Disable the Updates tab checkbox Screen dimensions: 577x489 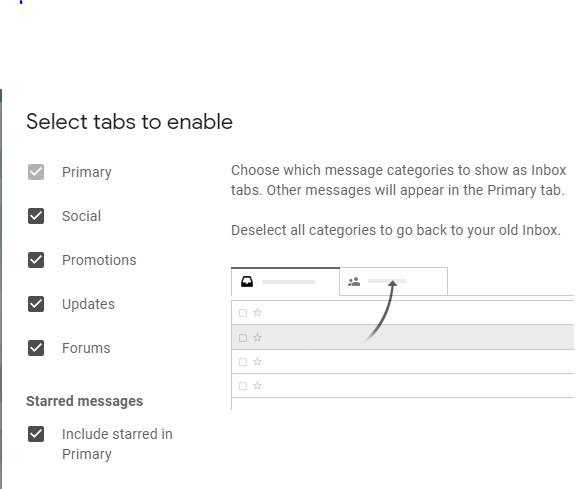[x=36, y=304]
